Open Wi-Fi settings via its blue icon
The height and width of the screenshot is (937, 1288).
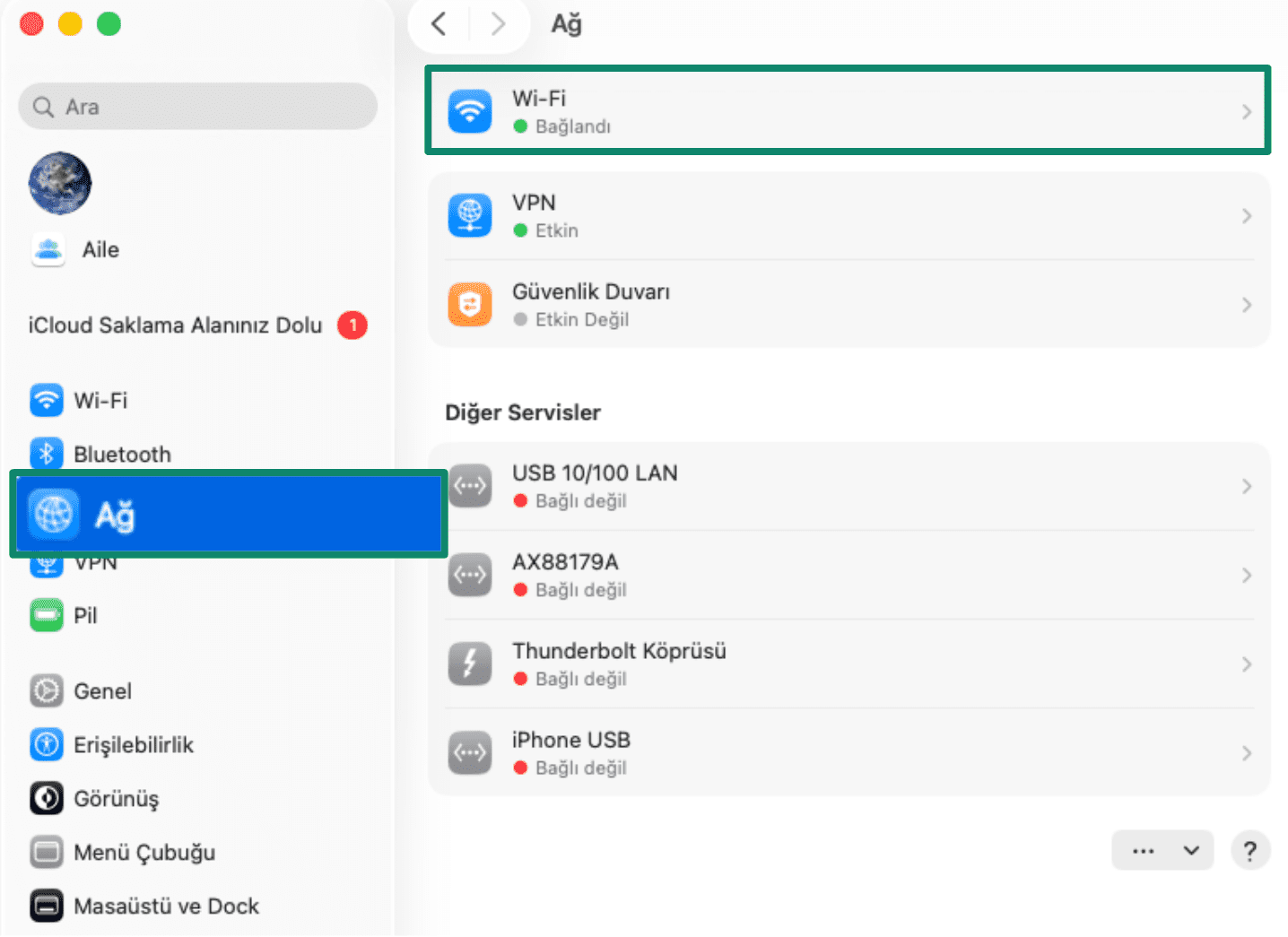470,110
